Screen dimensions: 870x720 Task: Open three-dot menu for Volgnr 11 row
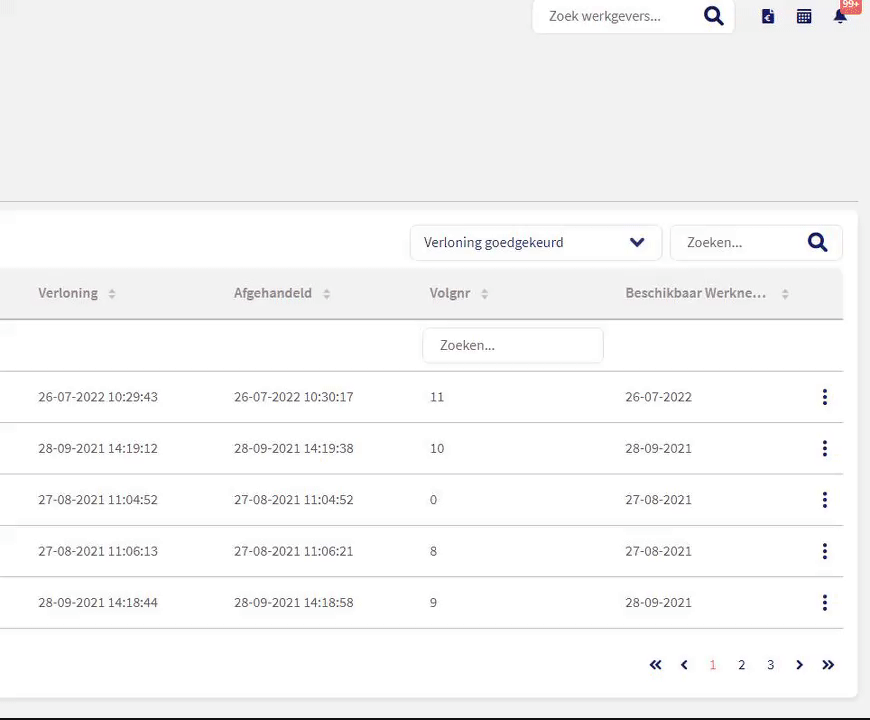824,397
